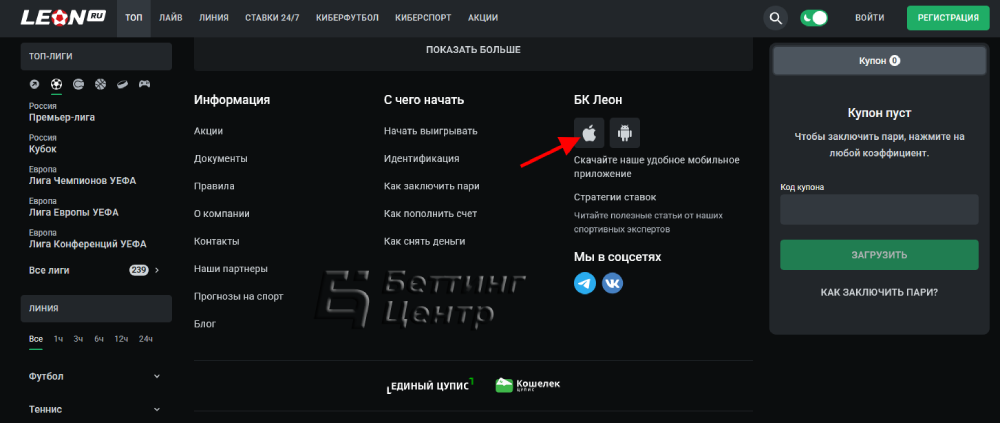This screenshot has height=423, width=1000.
Task: Open Как снять деньги link
Action: click(425, 241)
